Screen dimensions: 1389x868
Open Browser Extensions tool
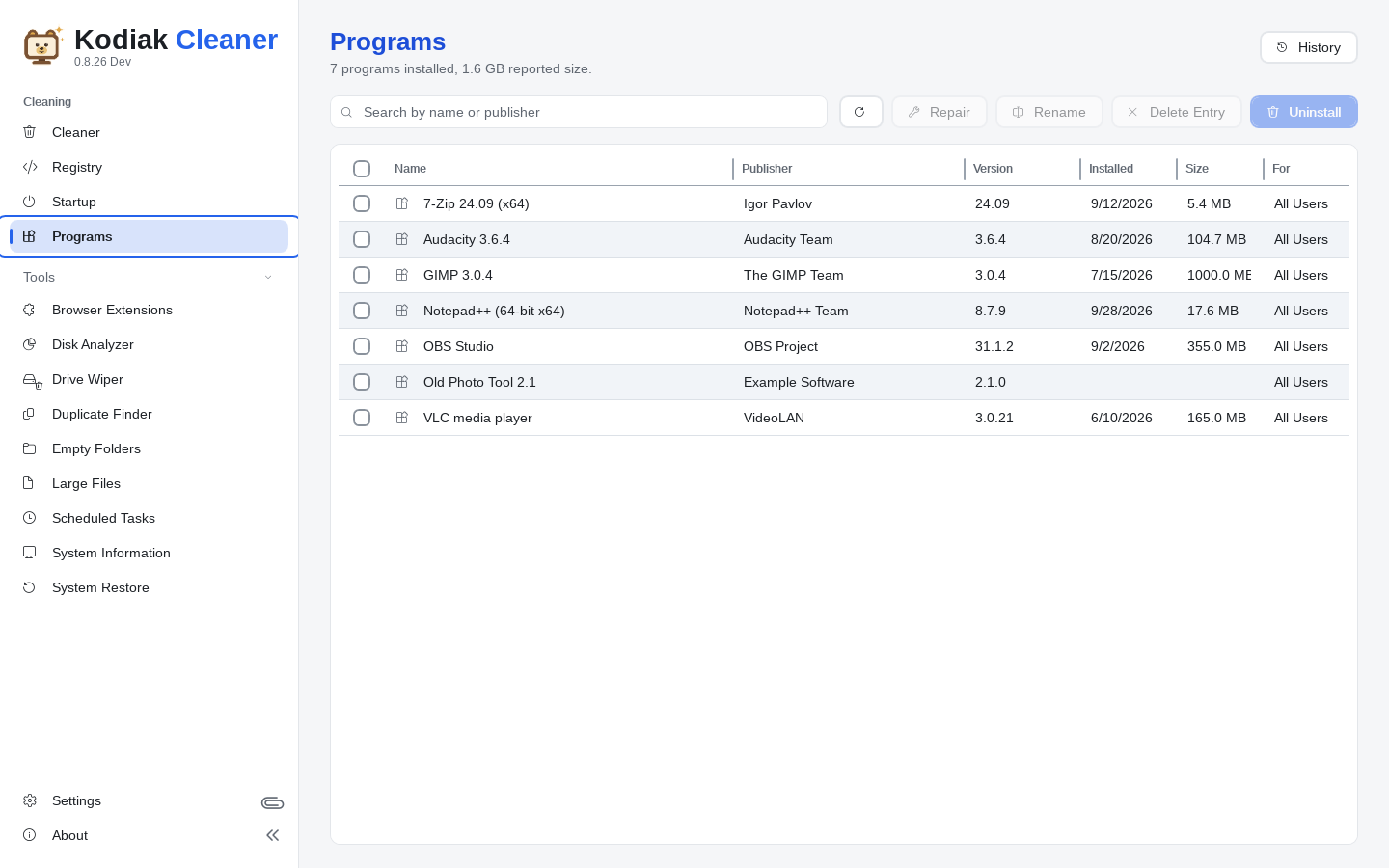pos(150,310)
